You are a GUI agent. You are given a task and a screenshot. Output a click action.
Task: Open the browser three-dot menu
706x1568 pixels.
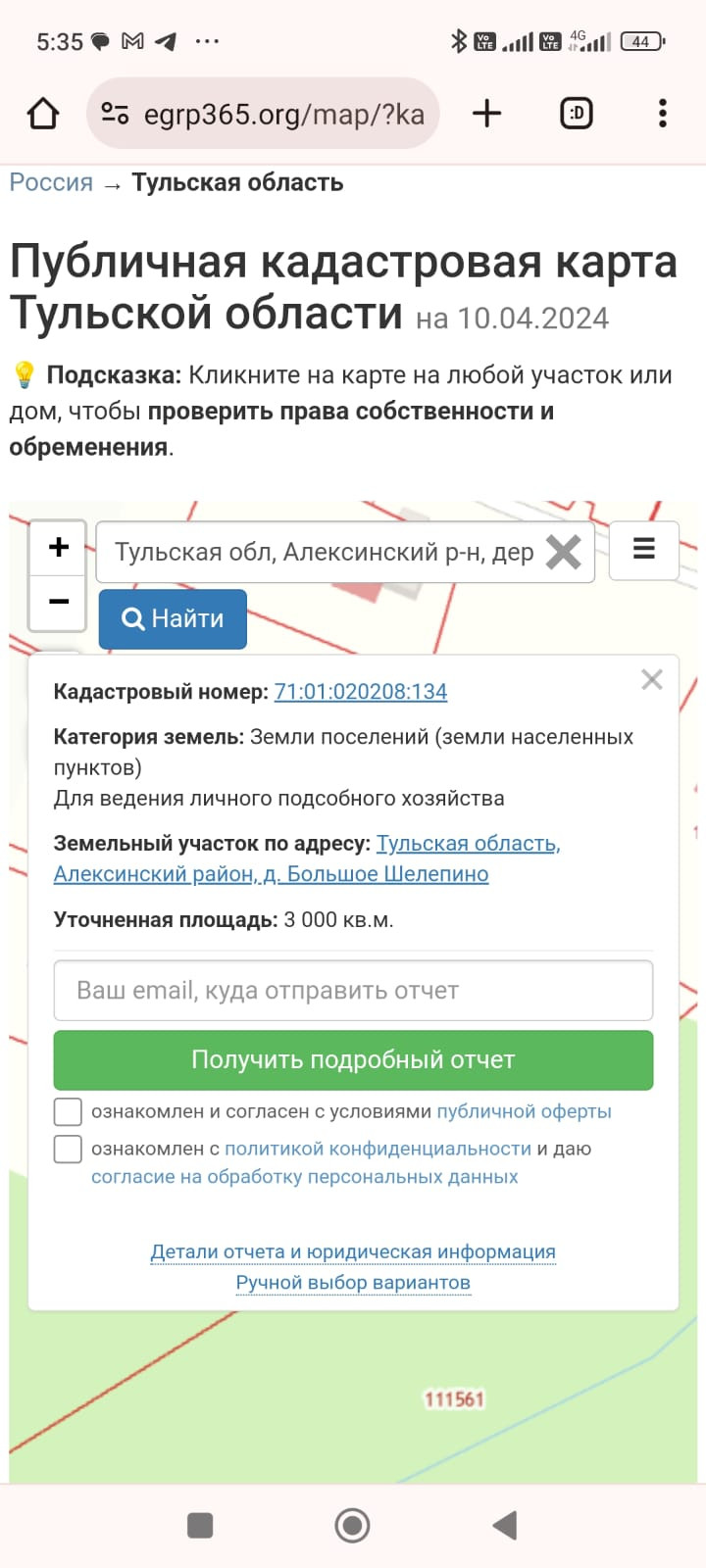pos(663,115)
